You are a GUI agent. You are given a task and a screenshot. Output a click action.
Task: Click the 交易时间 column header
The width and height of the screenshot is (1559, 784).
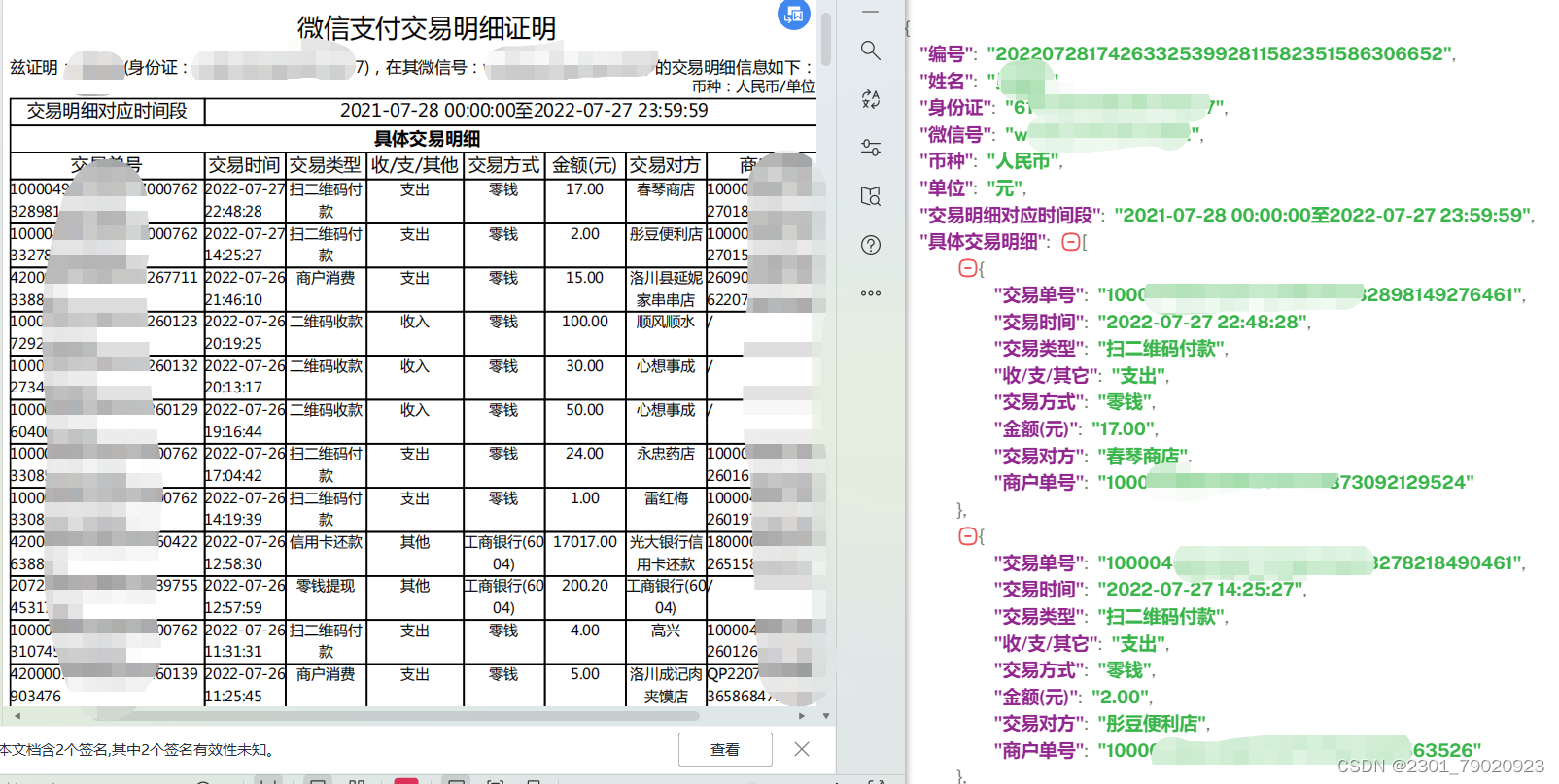point(245,165)
